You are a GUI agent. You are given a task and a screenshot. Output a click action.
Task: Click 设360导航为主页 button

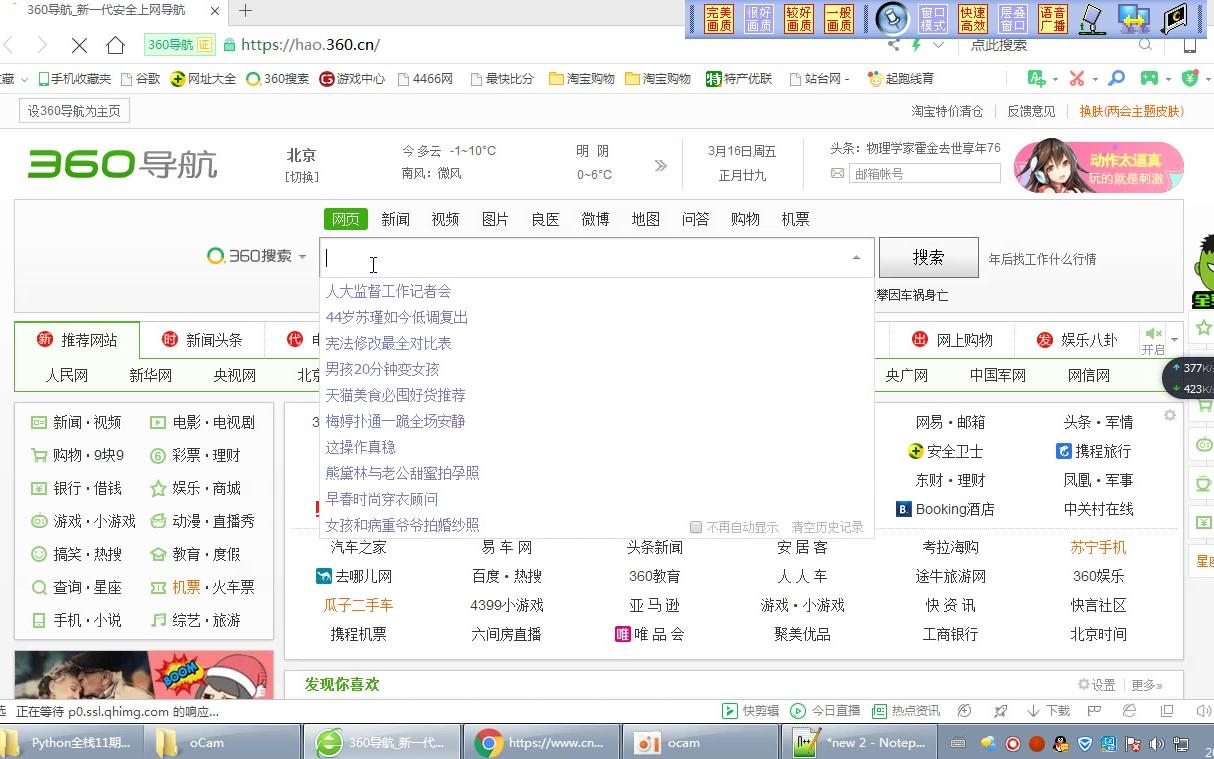click(x=74, y=111)
